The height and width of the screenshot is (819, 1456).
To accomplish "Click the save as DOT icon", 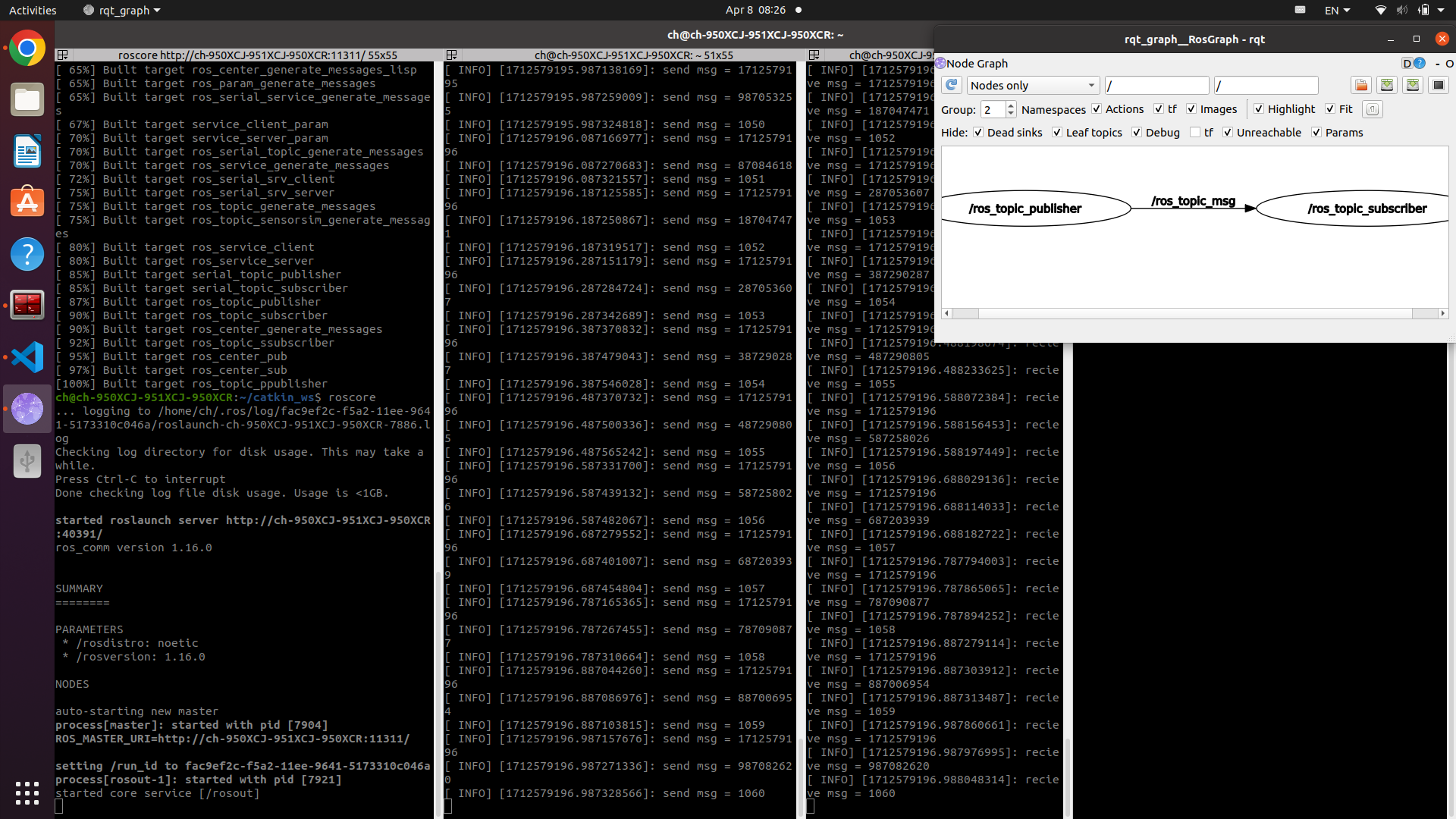I will 1387,85.
